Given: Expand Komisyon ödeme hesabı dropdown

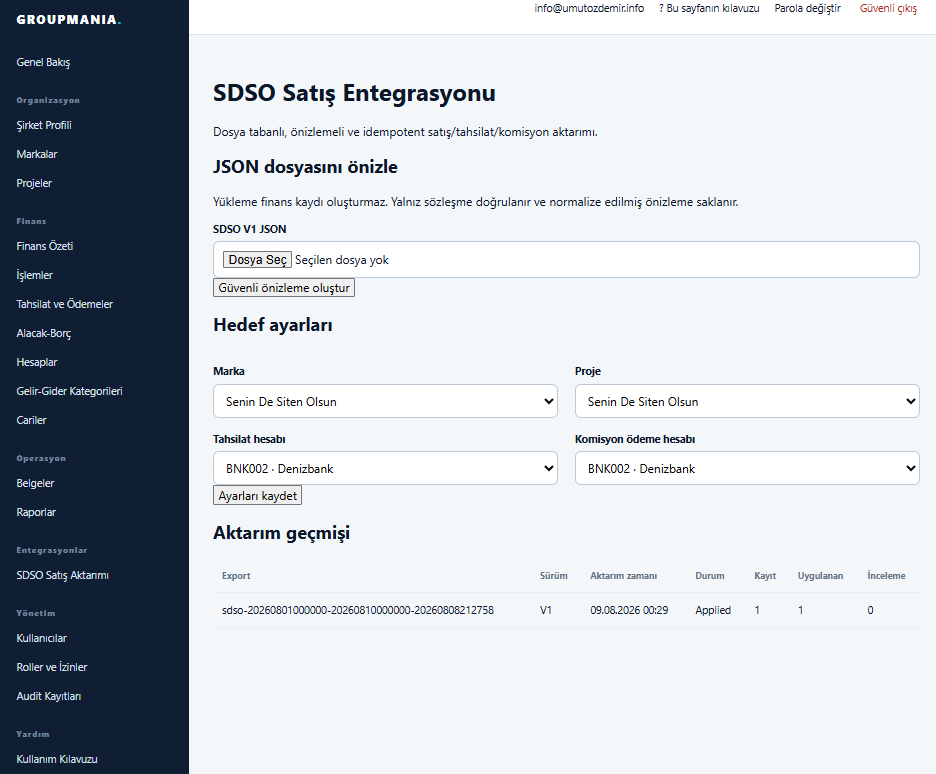Looking at the screenshot, I should tap(747, 468).
